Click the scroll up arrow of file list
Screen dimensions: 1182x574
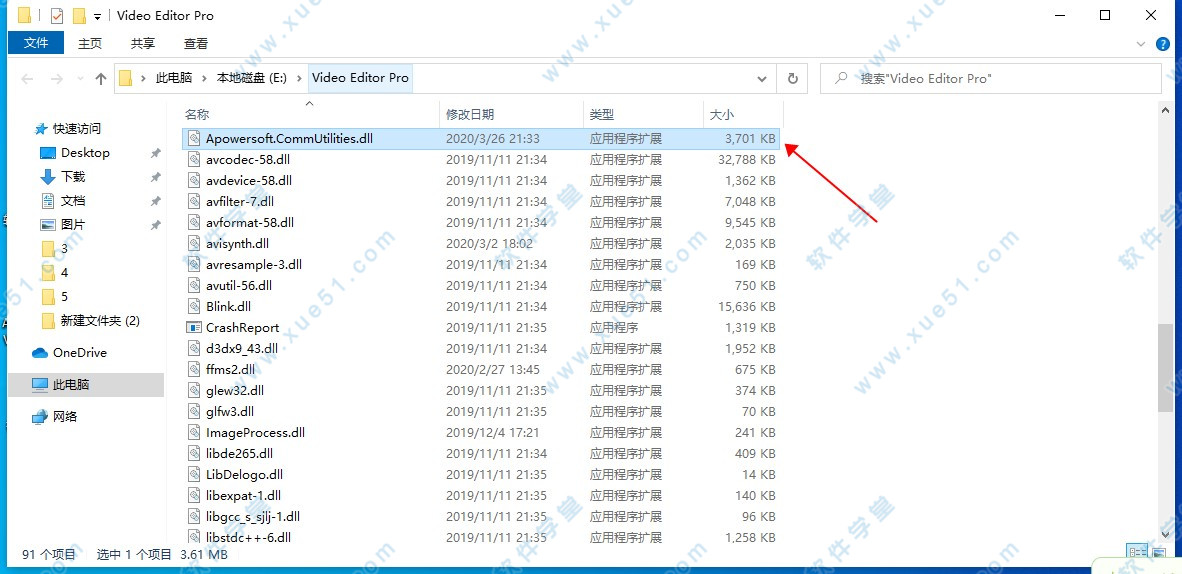point(1166,109)
